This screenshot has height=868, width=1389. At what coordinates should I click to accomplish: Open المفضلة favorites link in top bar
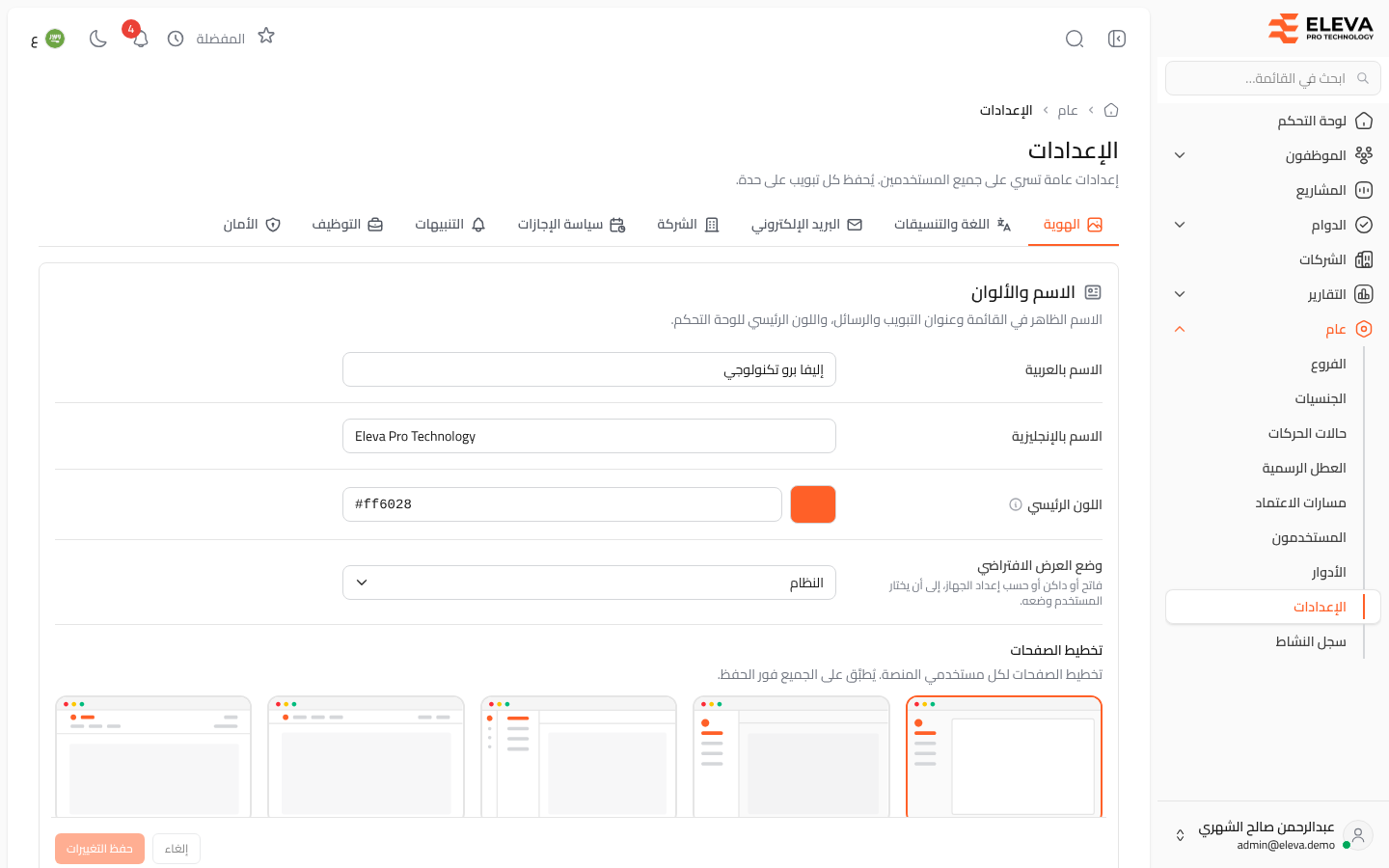tap(221, 39)
